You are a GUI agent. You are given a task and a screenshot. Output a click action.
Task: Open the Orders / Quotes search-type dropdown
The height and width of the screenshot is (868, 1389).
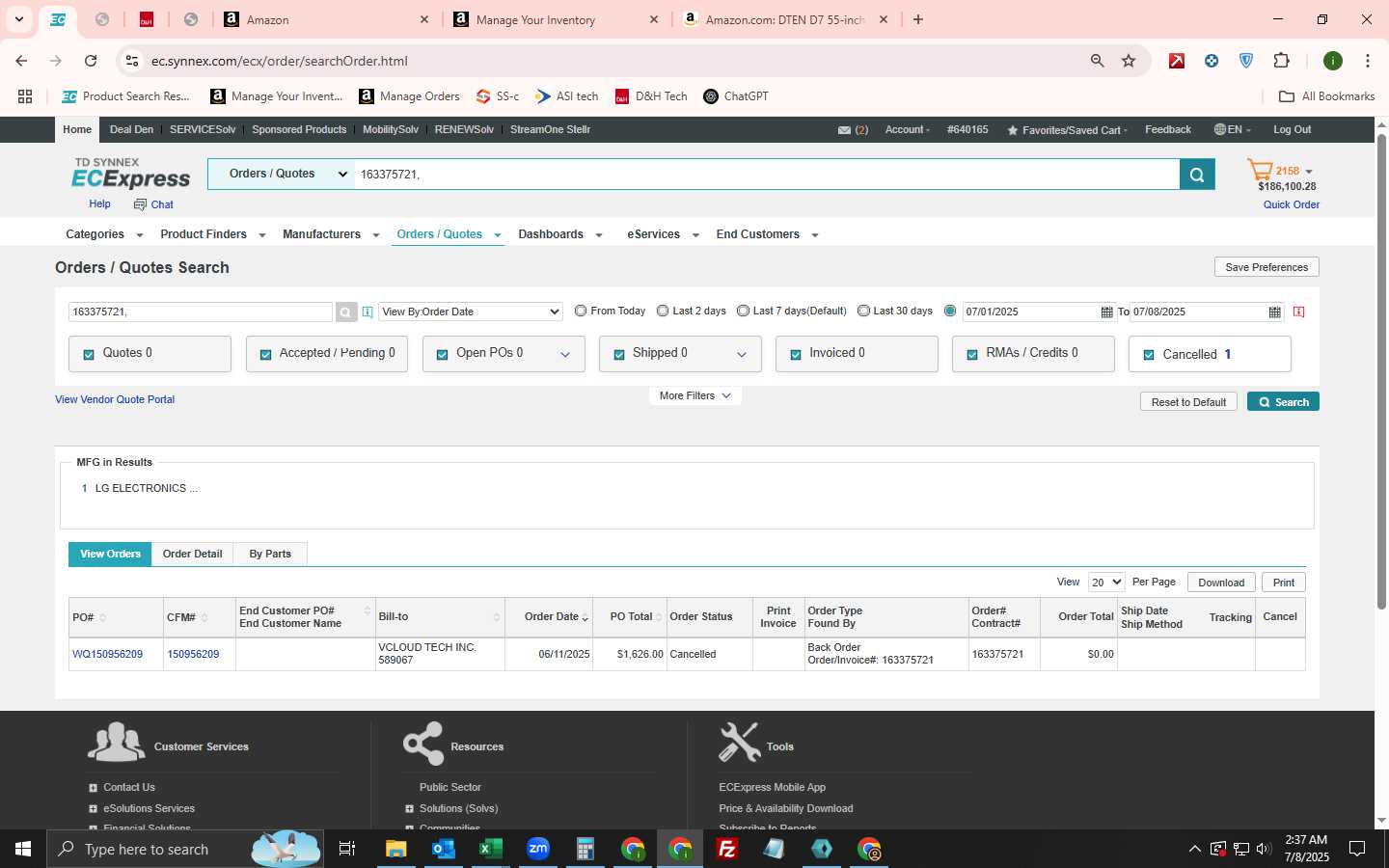click(282, 174)
